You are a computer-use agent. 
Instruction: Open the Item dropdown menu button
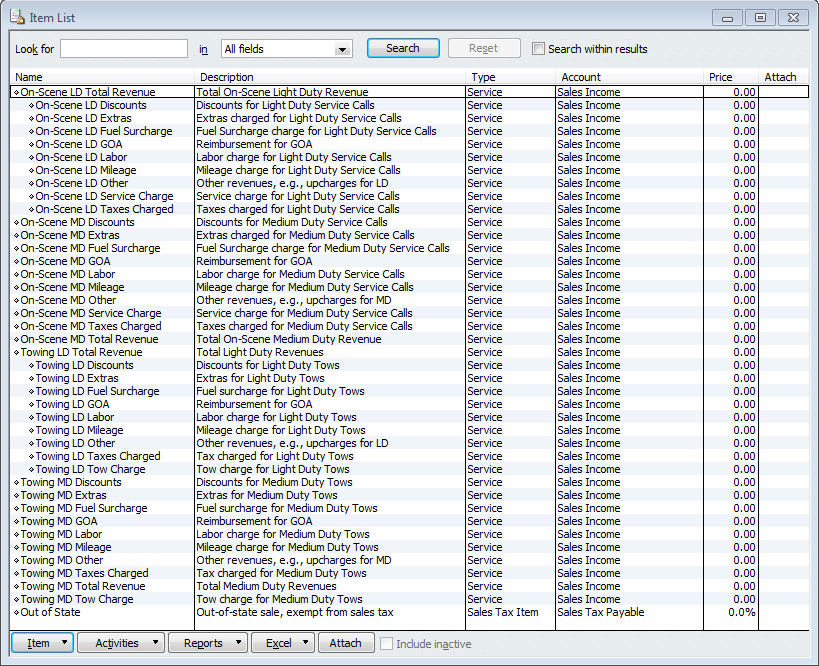pos(42,643)
